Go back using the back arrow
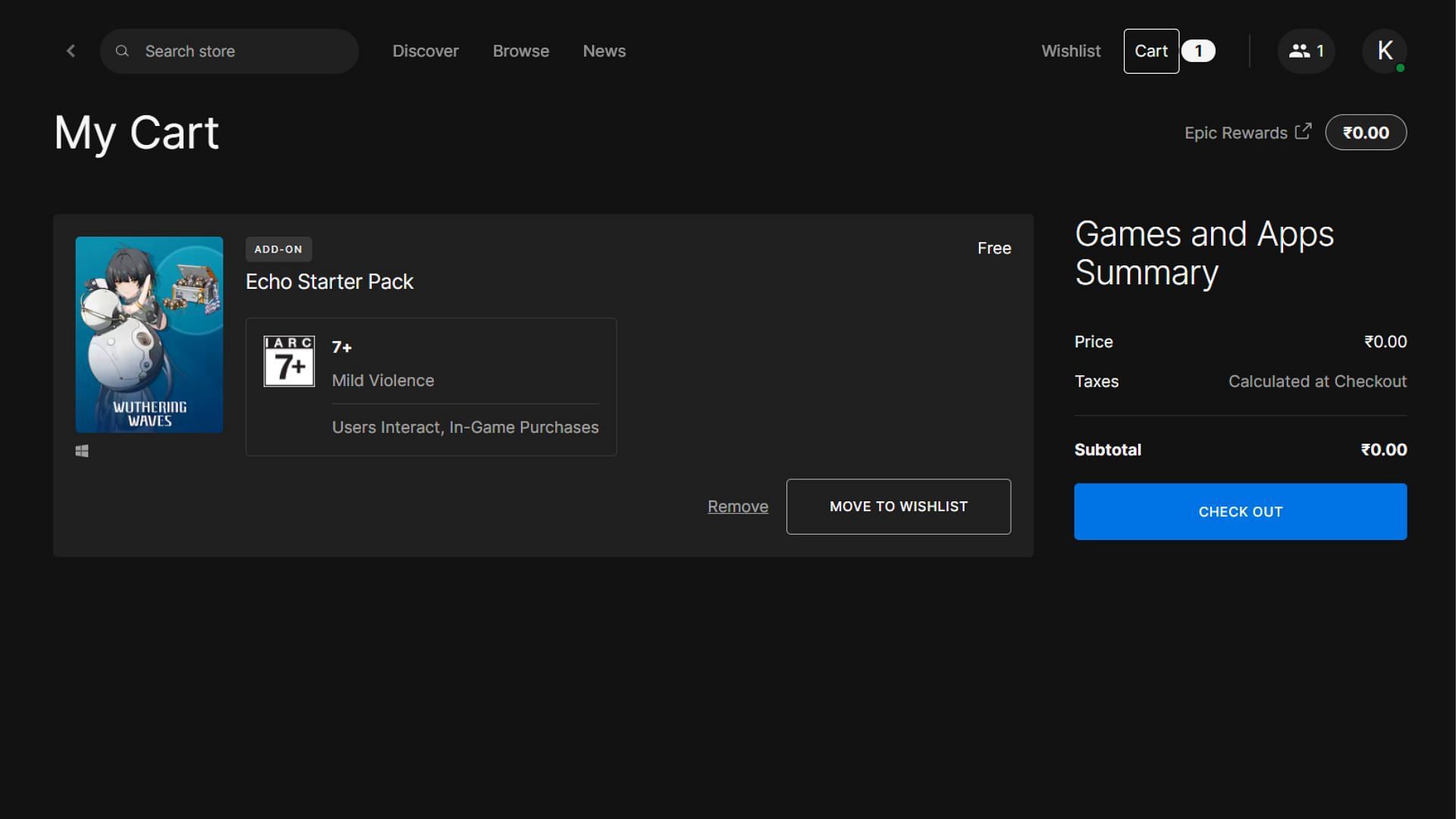Viewport: 1456px width, 819px height. pos(71,51)
